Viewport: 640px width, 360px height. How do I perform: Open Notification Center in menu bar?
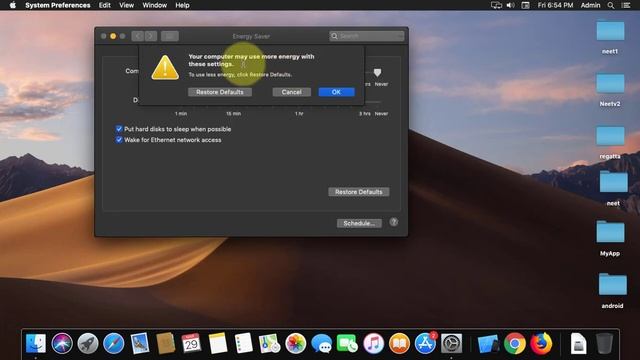click(x=626, y=5)
